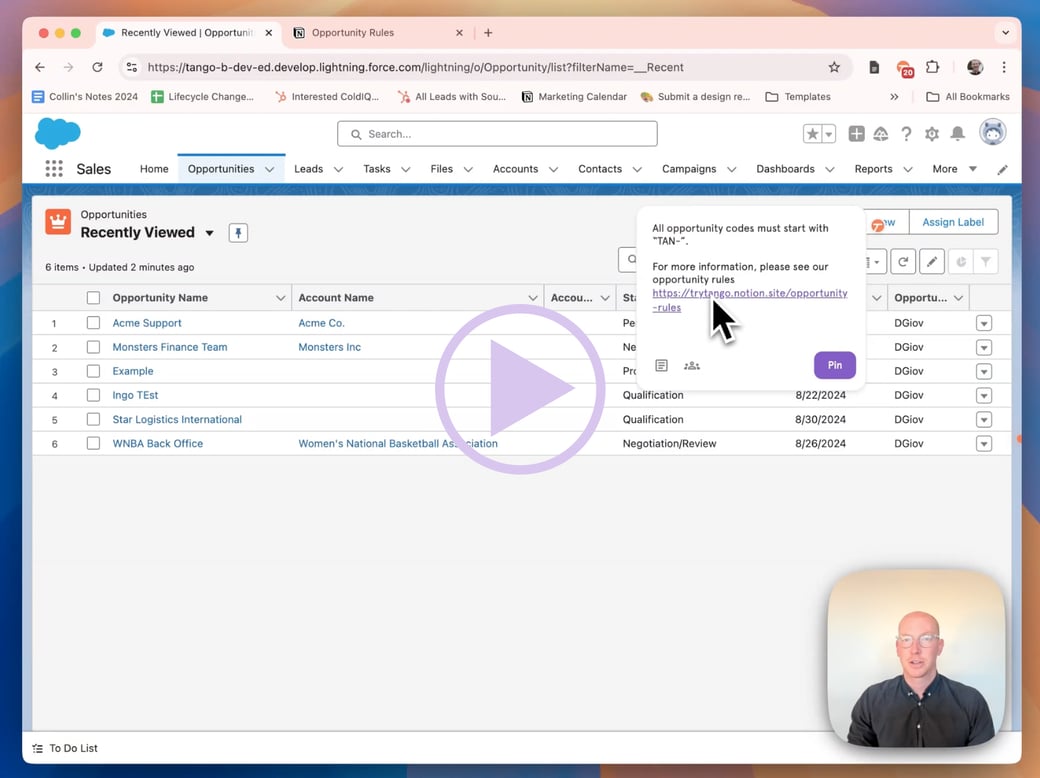Select the Acme Support row checkbox

click(x=93, y=323)
